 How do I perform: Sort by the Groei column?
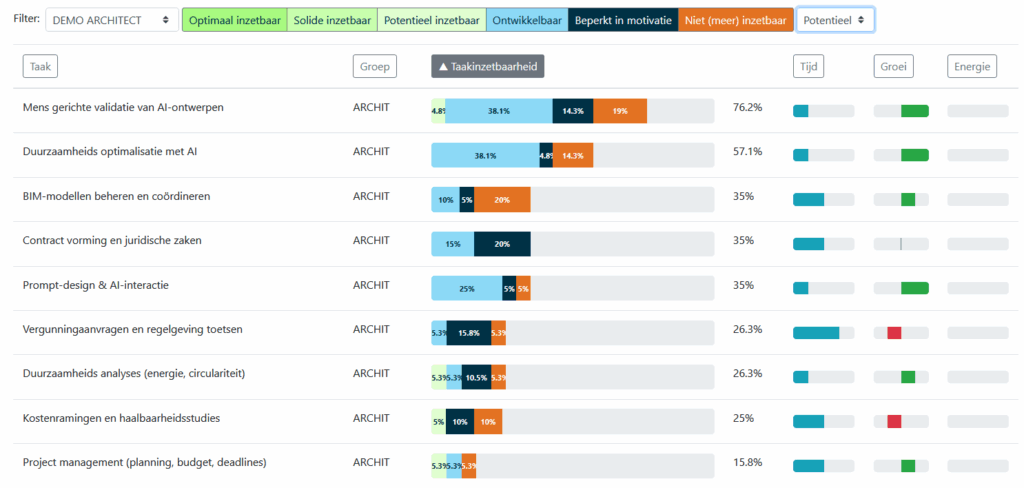893,66
